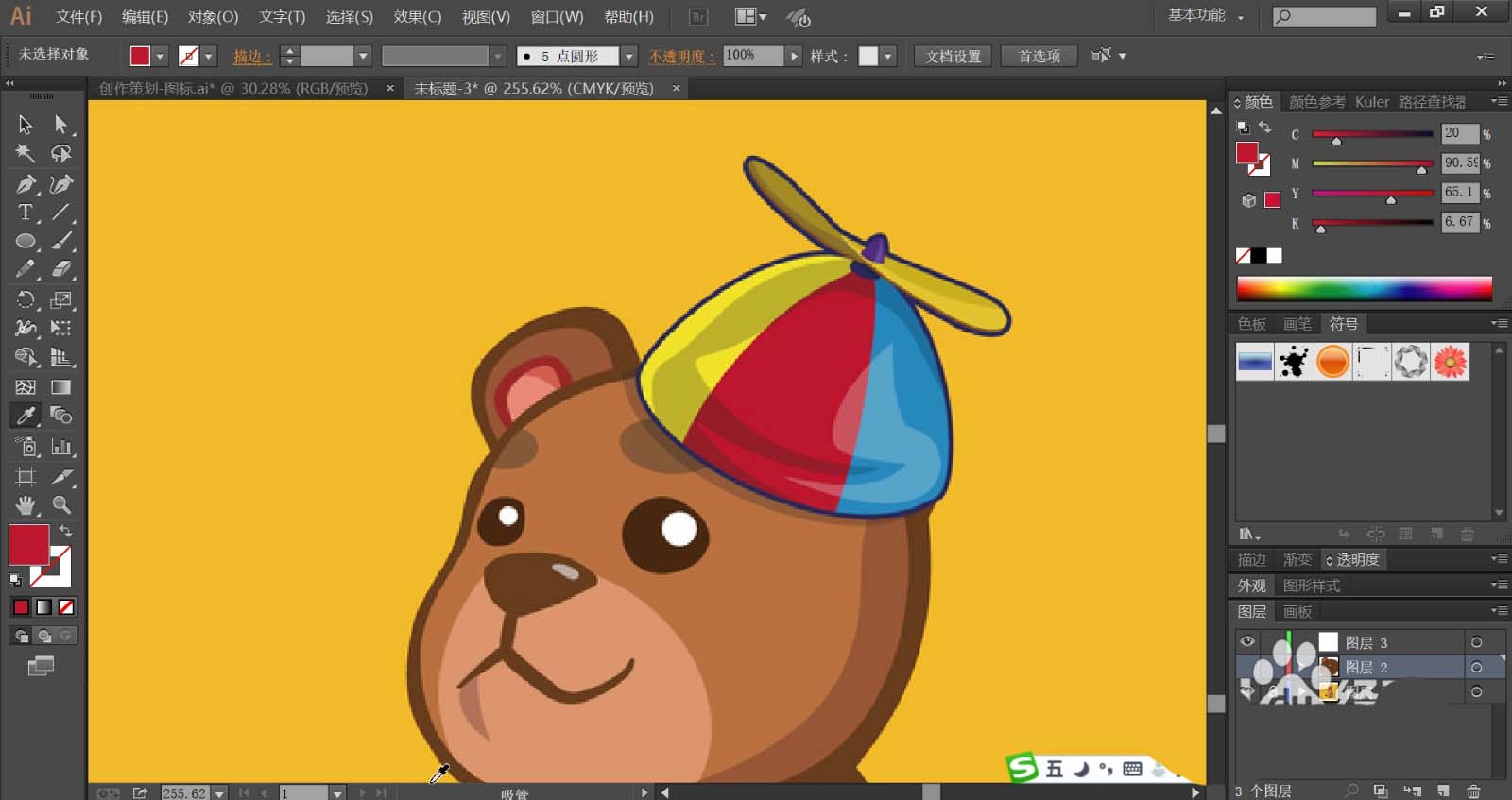Choose the Blend tool
Screen dimensions: 1512x800
pos(61,416)
